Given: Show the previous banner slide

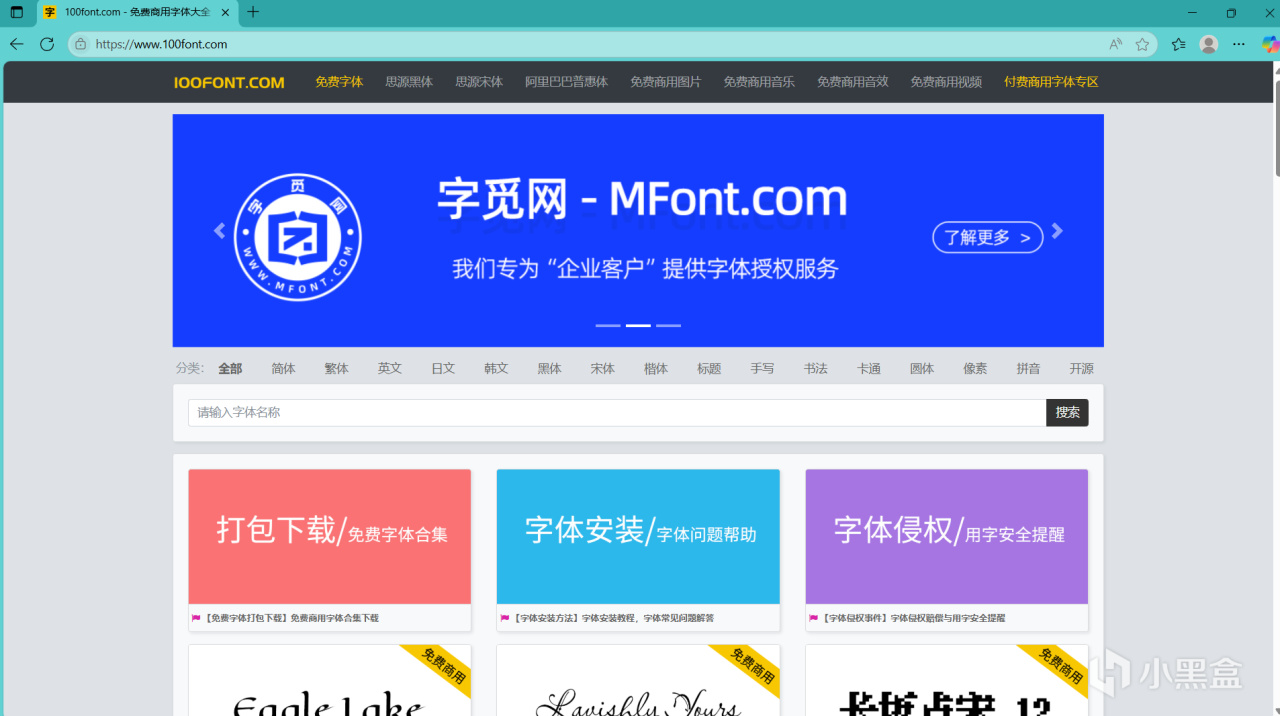Looking at the screenshot, I should coord(220,231).
